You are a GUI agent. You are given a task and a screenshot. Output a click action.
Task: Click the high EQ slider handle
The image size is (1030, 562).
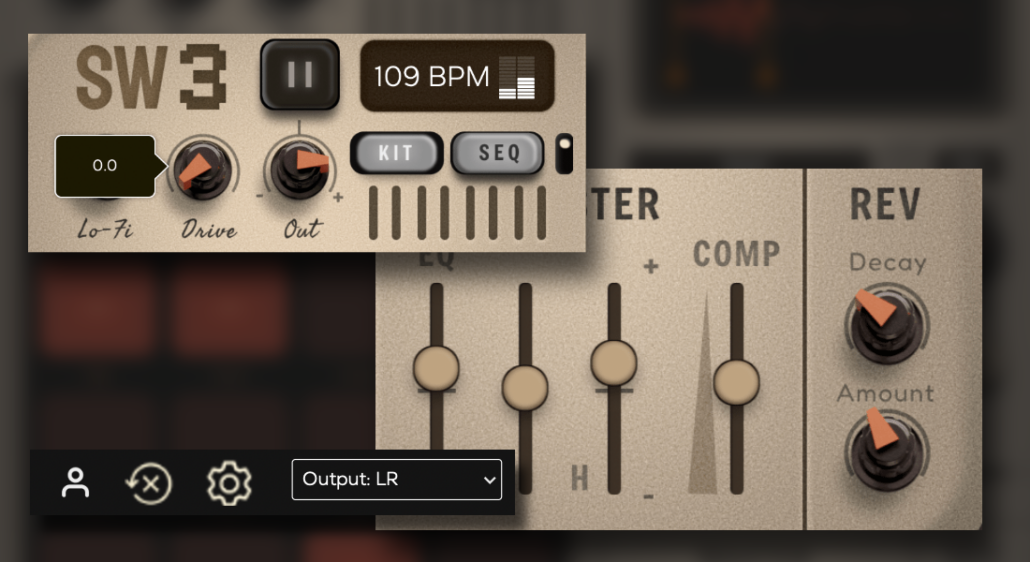tap(614, 362)
